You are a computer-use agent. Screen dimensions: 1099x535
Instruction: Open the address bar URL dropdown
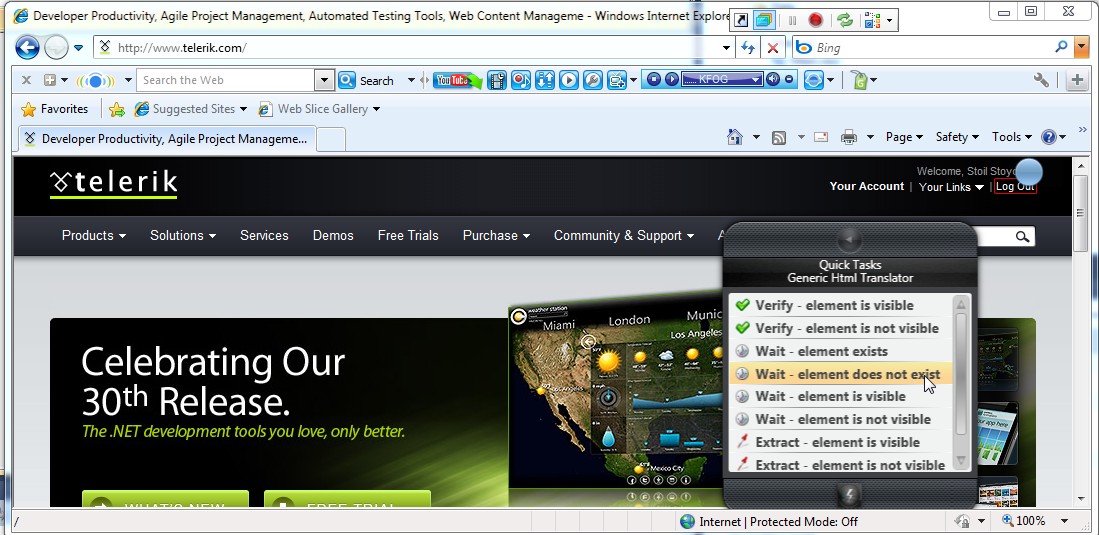(x=726, y=48)
